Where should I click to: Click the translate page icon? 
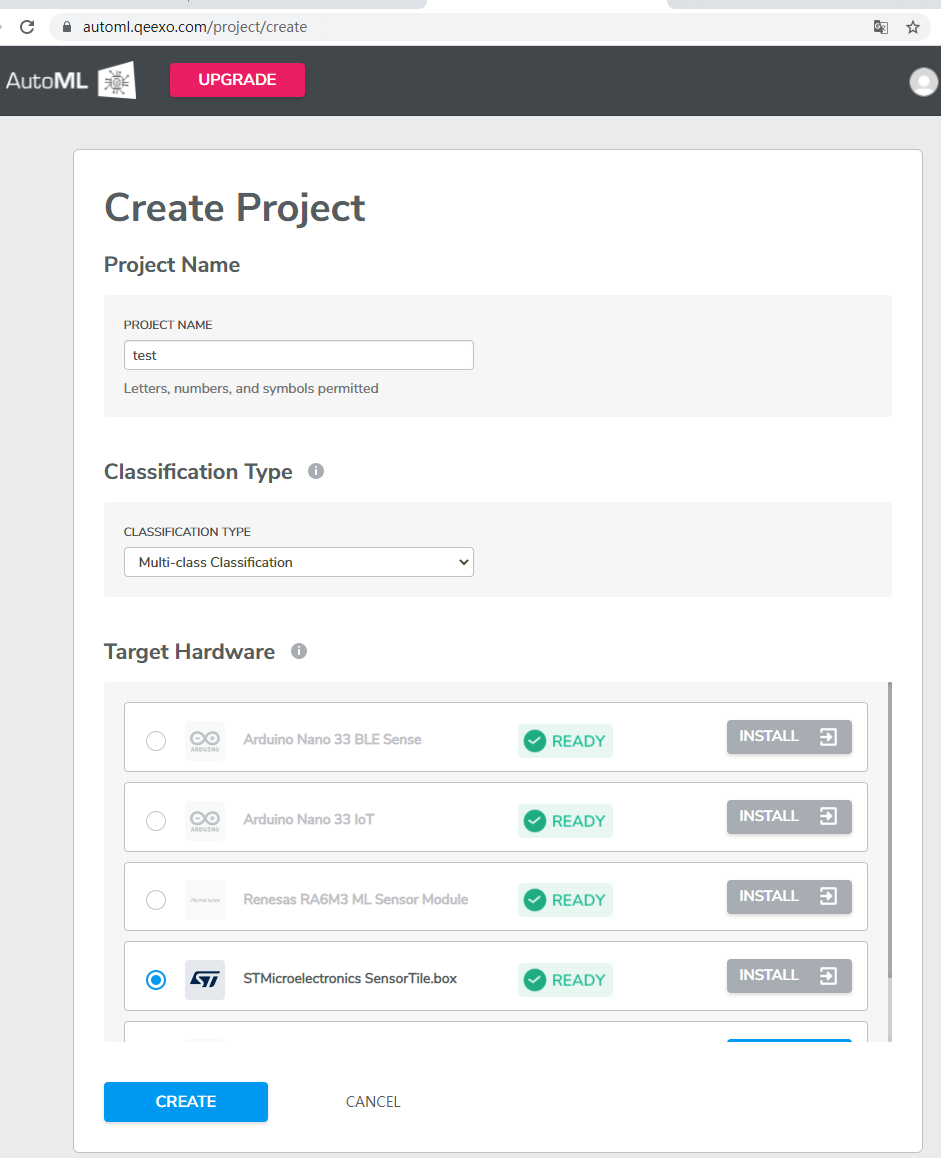point(880,27)
